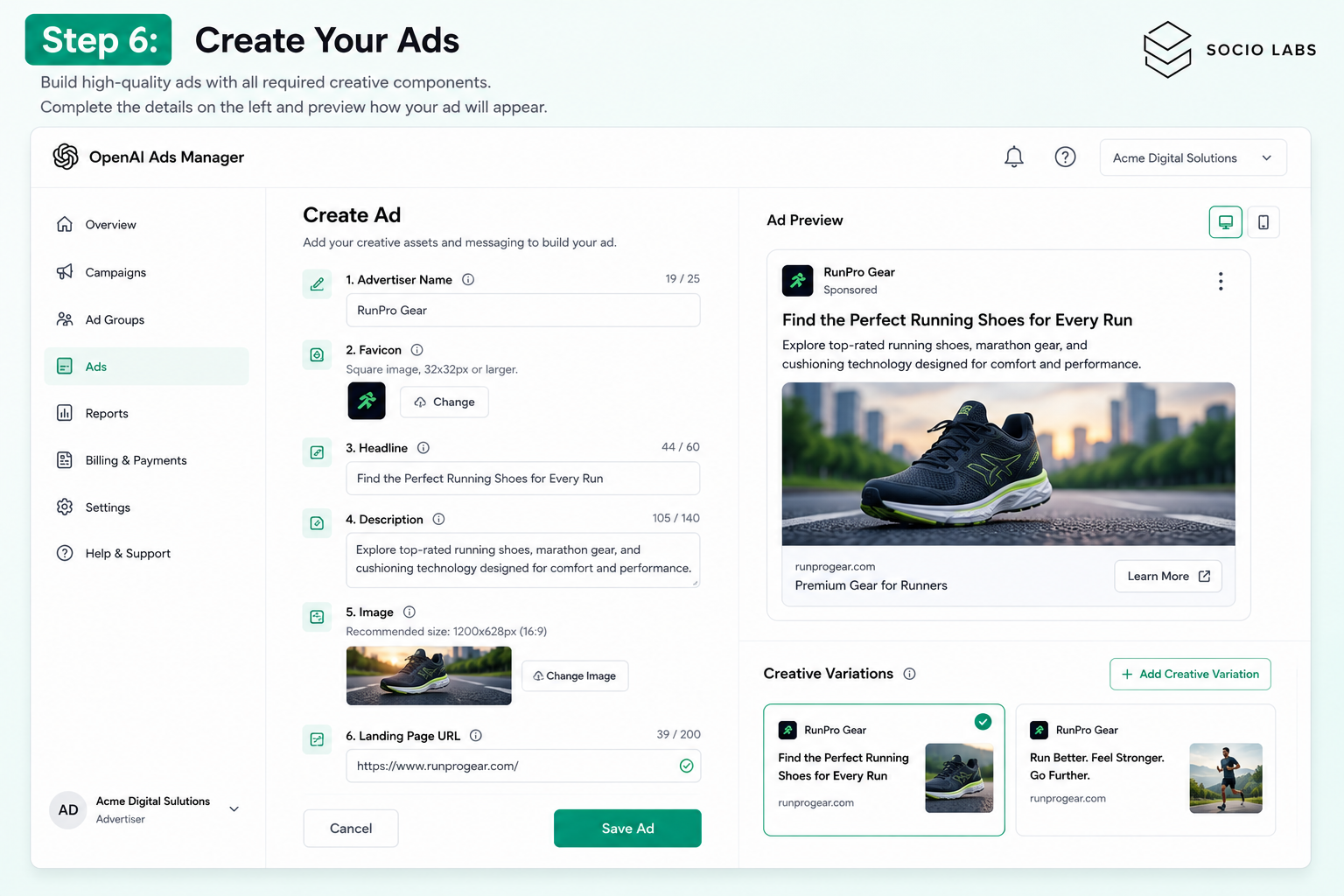Viewport: 1344px width, 896px height.
Task: Open the Settings page
Action: click(146, 507)
